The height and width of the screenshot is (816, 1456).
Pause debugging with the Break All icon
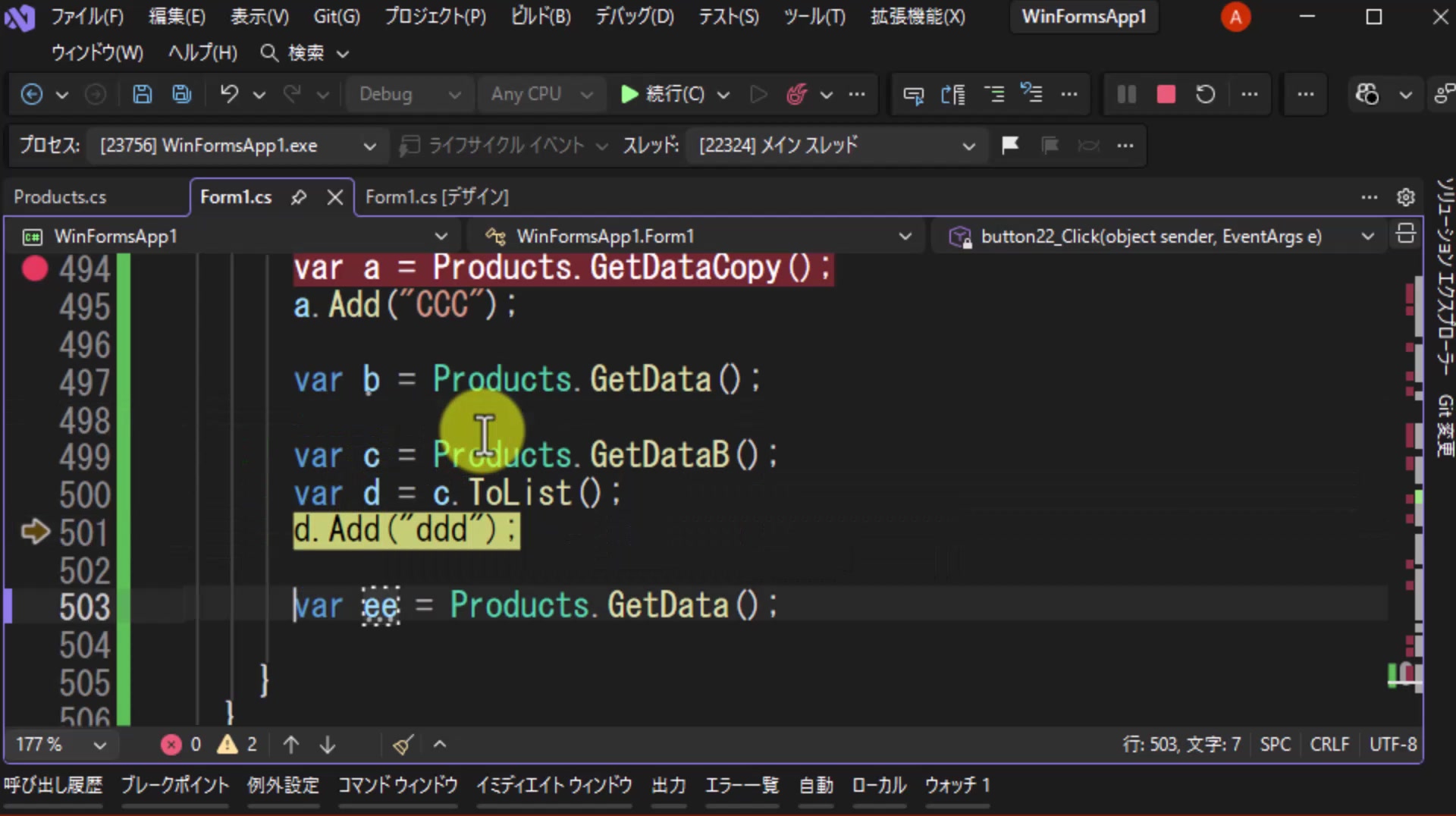pyautogui.click(x=1126, y=94)
